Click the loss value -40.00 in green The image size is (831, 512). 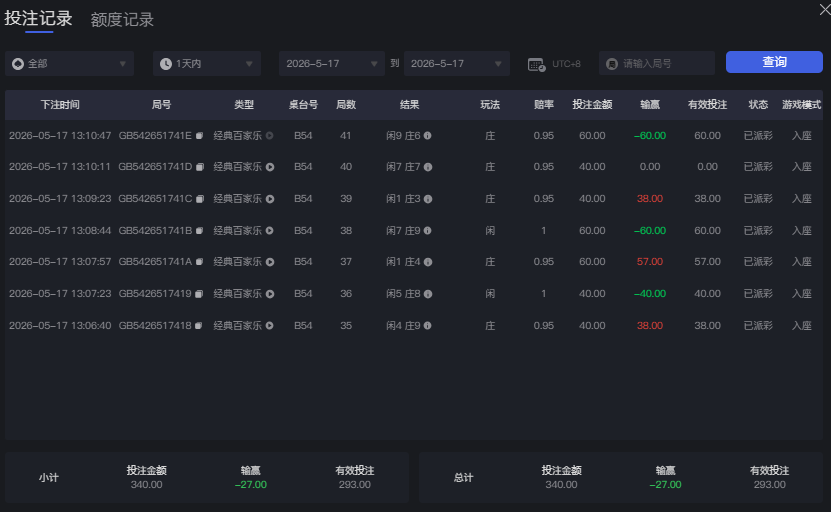[650, 294]
